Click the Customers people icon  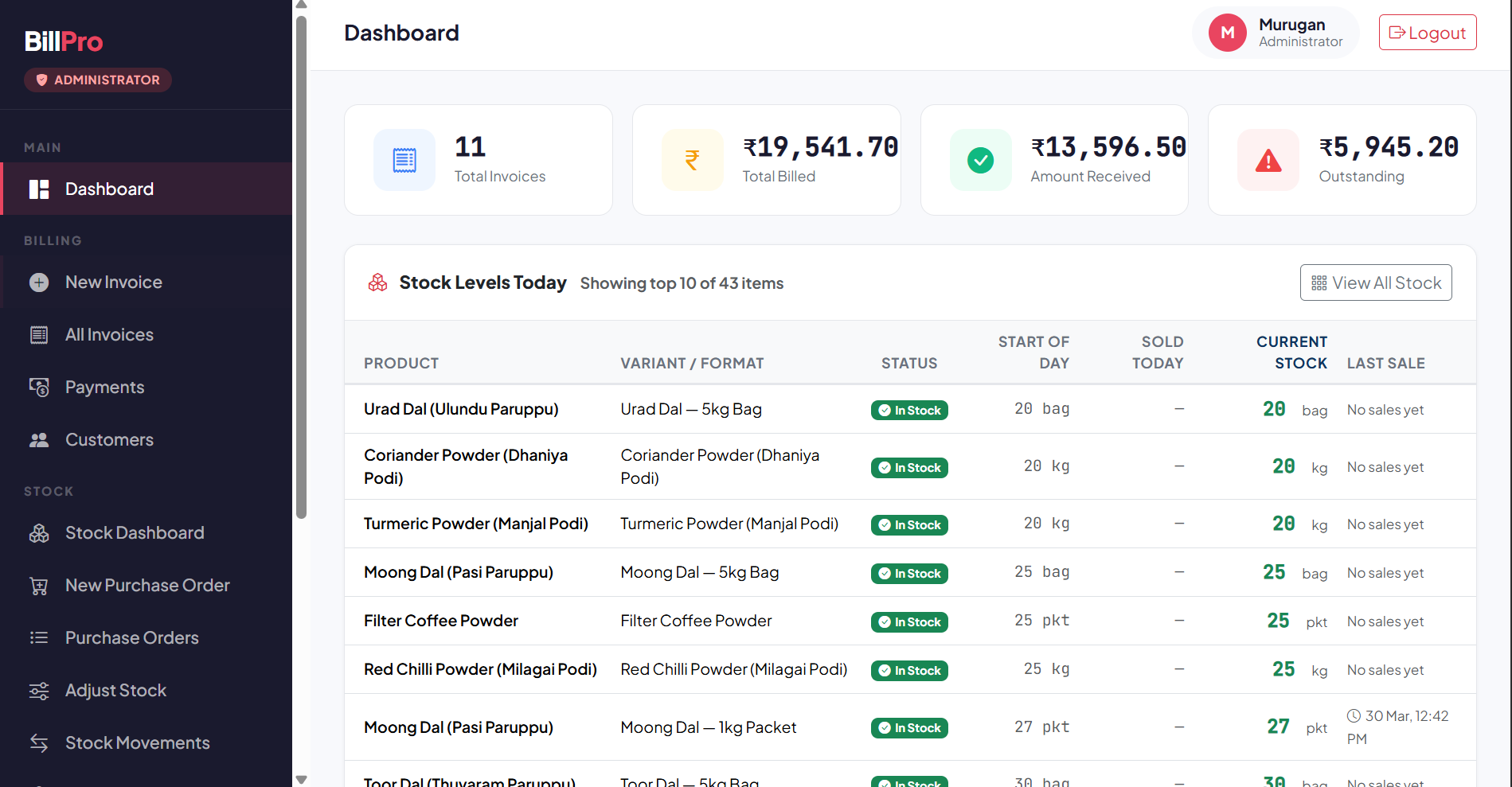(x=39, y=440)
